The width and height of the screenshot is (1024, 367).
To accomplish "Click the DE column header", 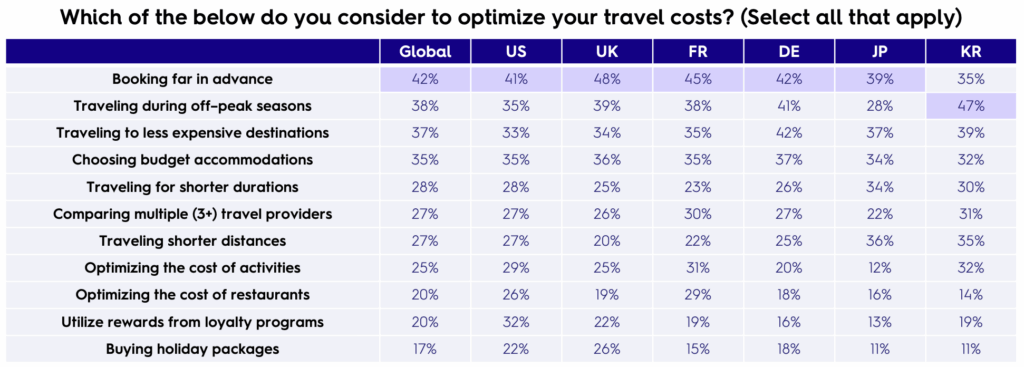I will click(x=789, y=52).
